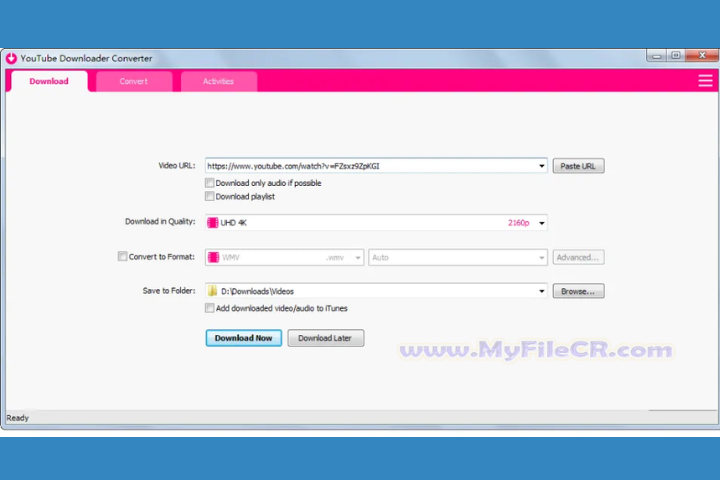Open the Activities tab
The image size is (720, 480).
(219, 81)
